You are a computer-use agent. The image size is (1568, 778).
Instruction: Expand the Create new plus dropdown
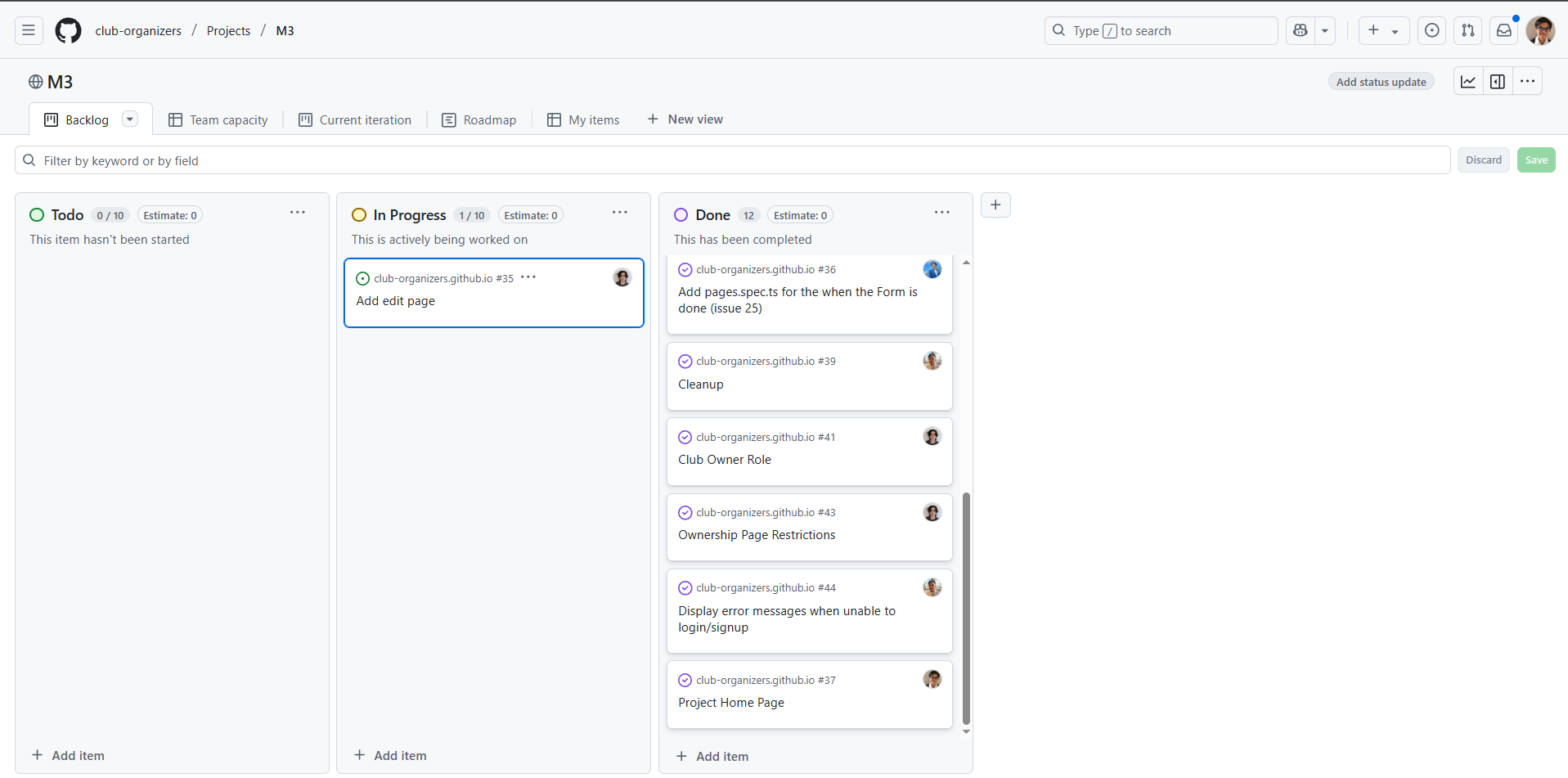pyautogui.click(x=1383, y=31)
